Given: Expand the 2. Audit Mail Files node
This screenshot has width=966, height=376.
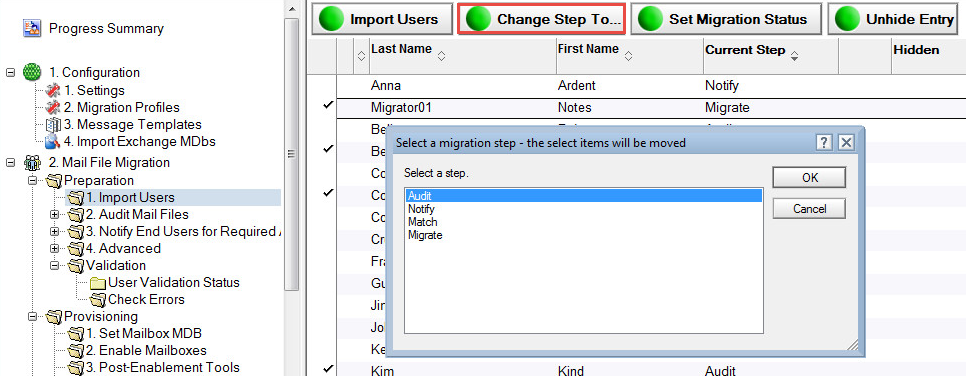Looking at the screenshot, I should click(55, 215).
